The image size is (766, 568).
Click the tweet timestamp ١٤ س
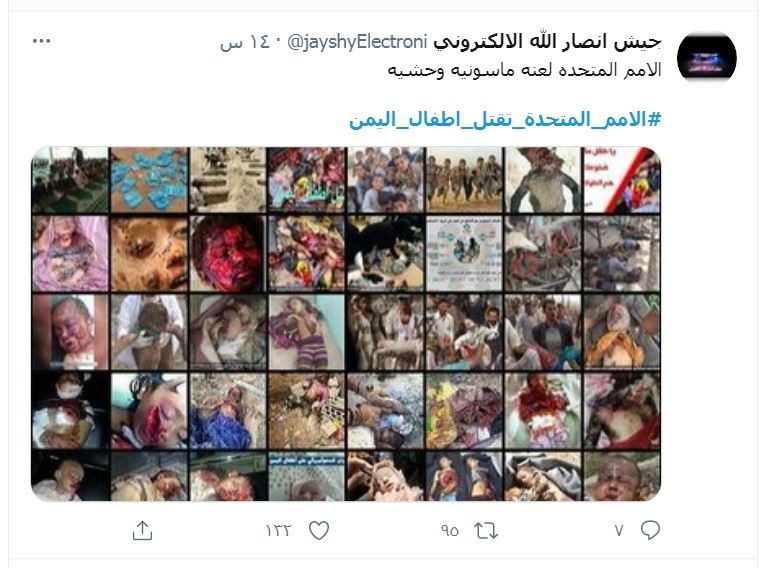[x=245, y=42]
